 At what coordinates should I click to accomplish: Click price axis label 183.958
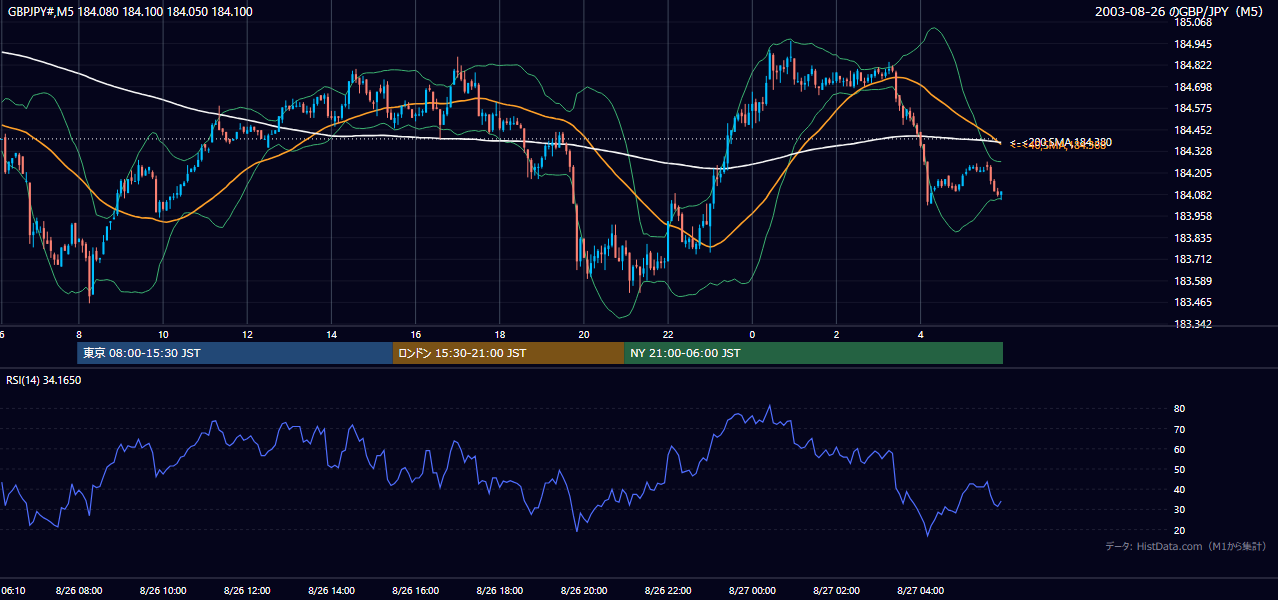pos(1194,216)
